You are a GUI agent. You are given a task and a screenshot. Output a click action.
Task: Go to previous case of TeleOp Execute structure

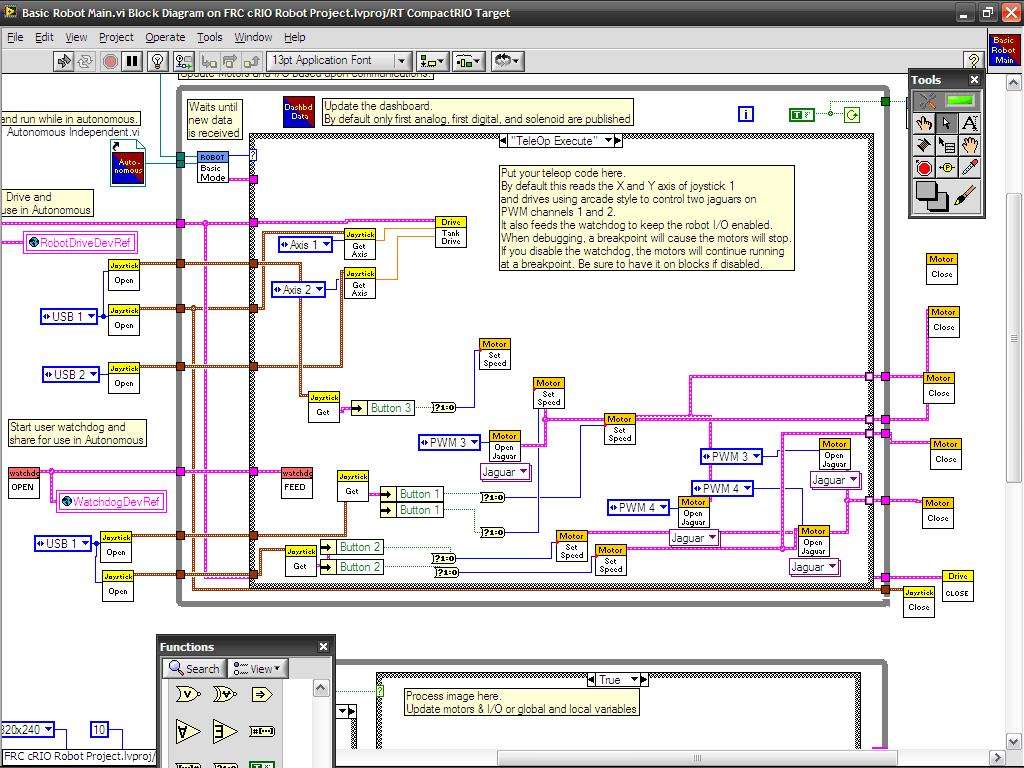click(503, 140)
